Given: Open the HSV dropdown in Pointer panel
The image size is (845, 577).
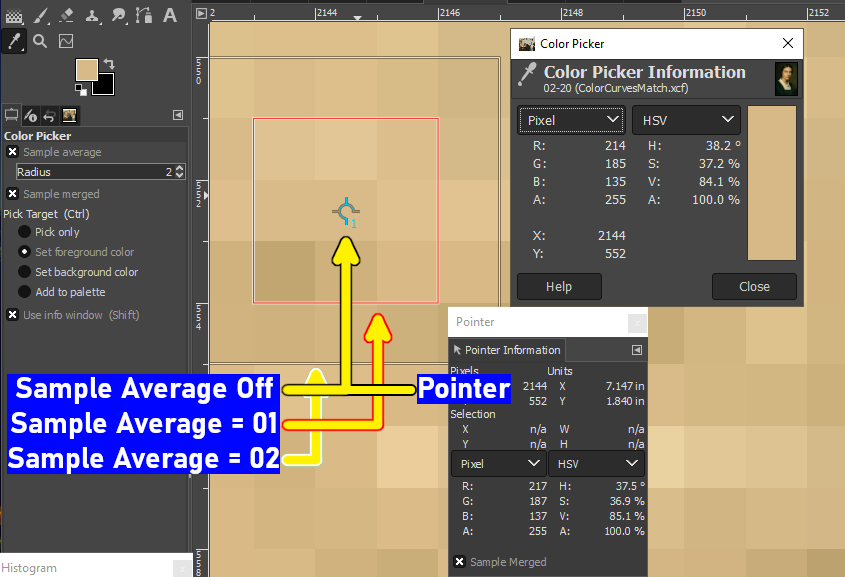Looking at the screenshot, I should (596, 464).
